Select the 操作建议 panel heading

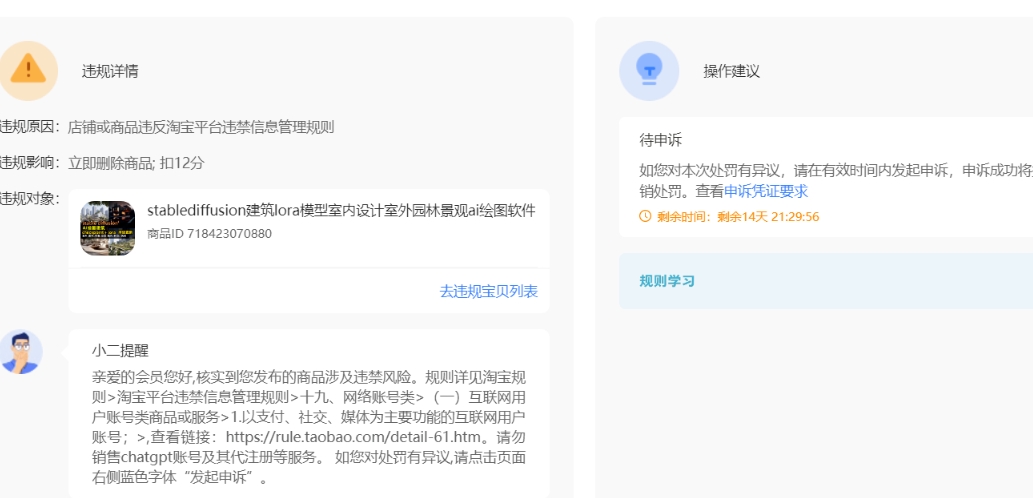[731, 71]
